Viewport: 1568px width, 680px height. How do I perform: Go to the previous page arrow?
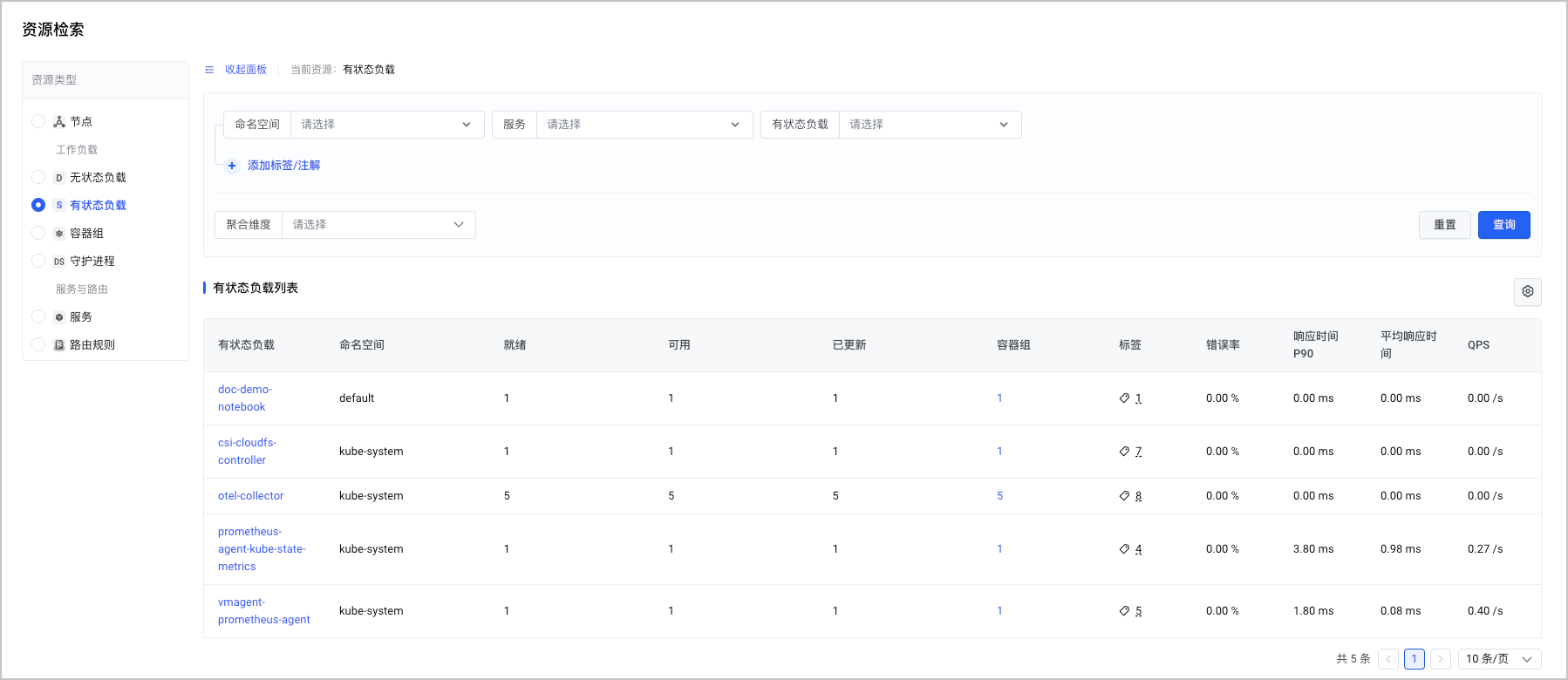pos(1388,659)
